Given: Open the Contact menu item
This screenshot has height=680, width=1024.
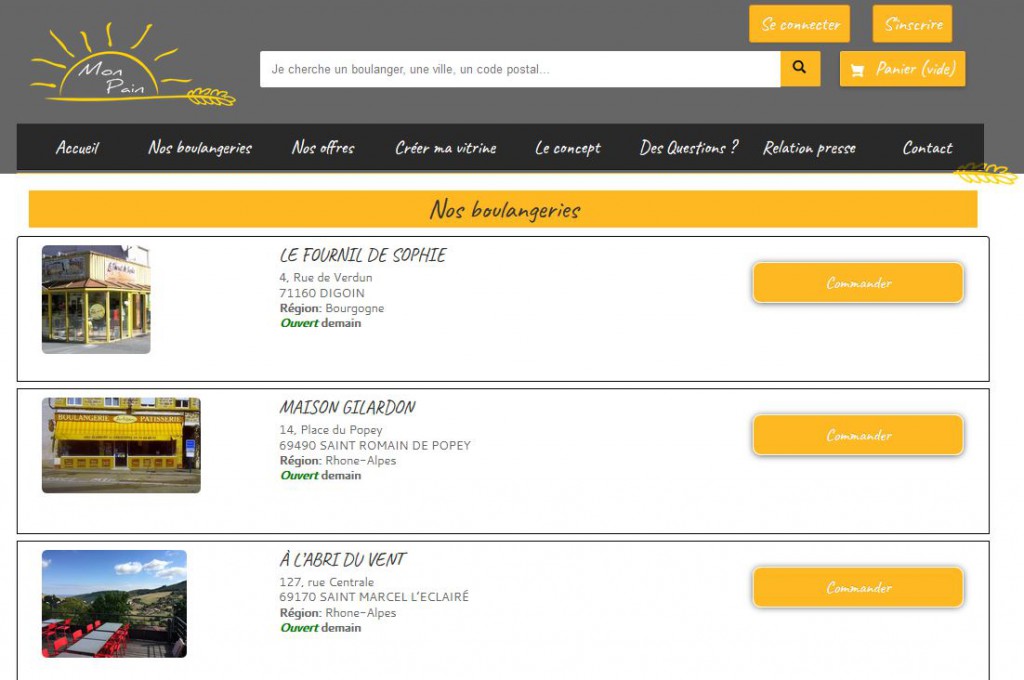Looking at the screenshot, I should pyautogui.click(x=927, y=148).
